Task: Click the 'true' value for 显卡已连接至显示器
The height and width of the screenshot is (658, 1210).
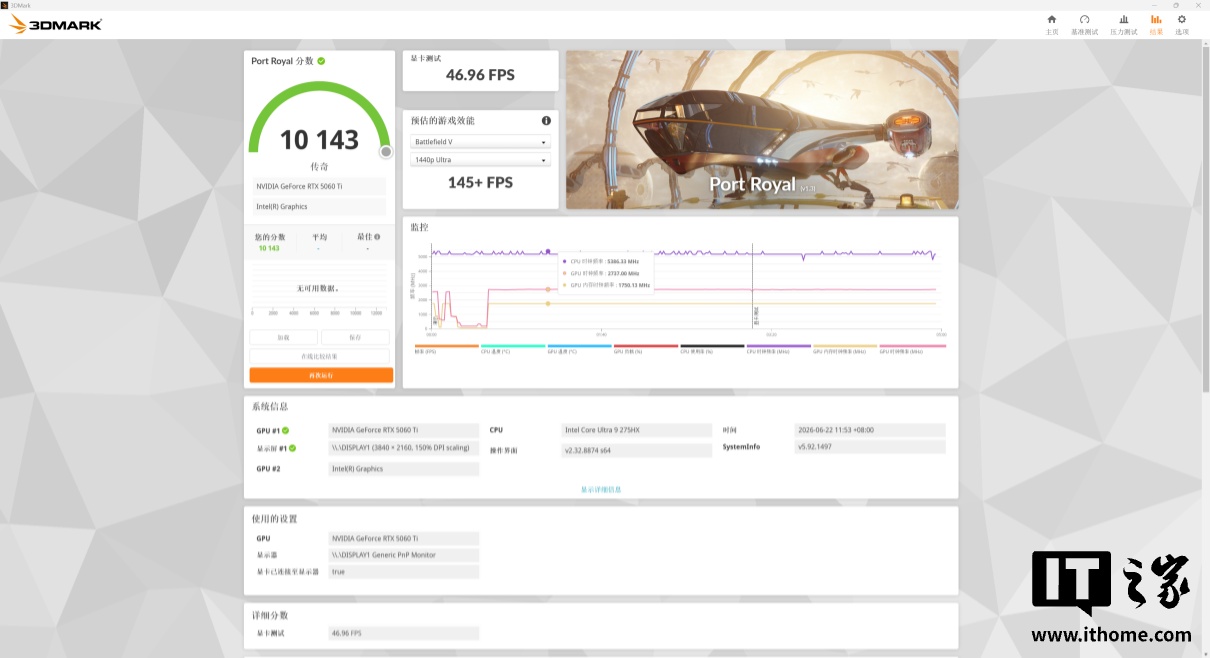Action: [403, 572]
